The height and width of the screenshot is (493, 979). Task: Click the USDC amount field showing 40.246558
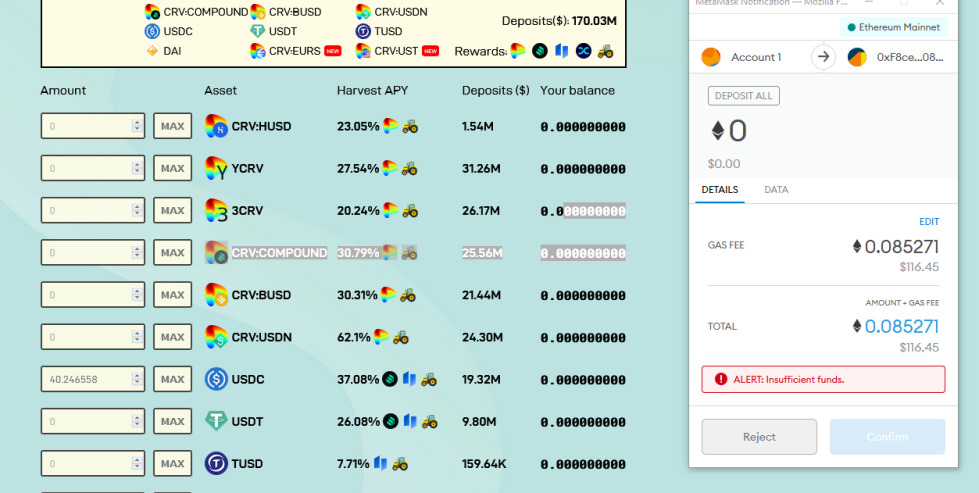click(92, 379)
